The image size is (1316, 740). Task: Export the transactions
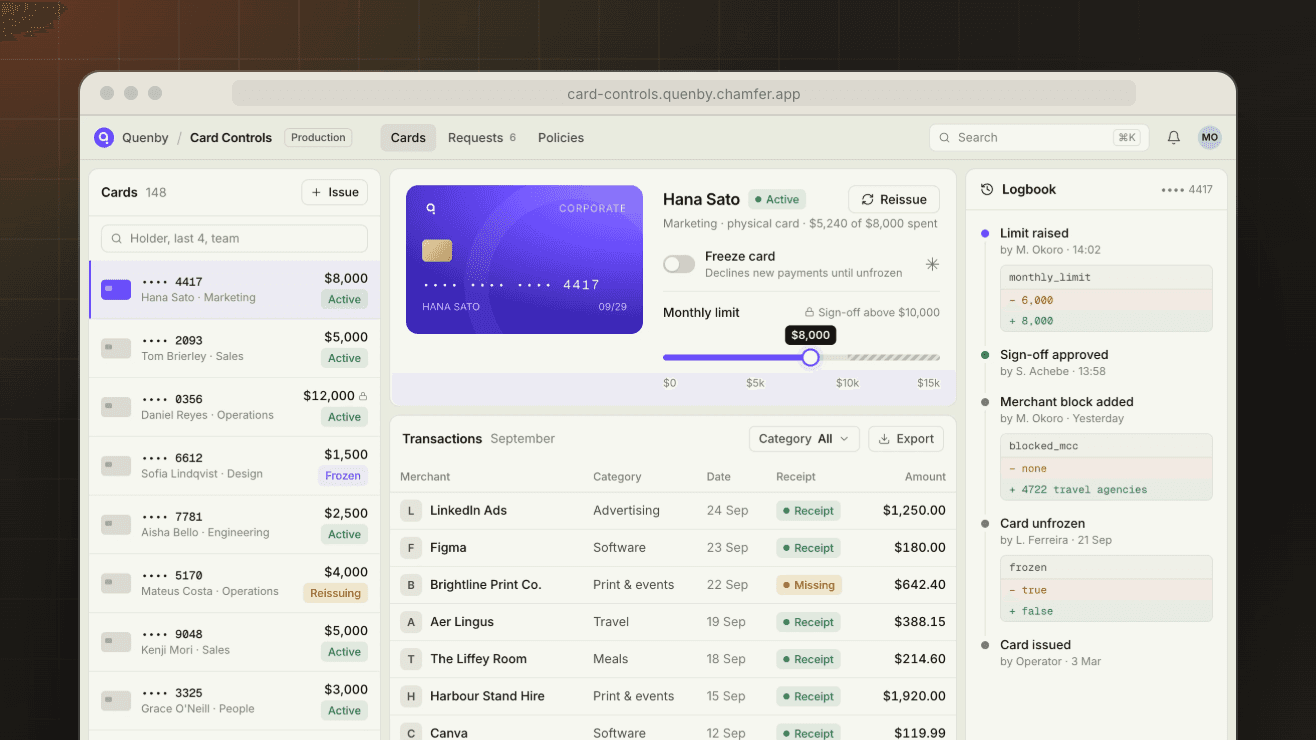(906, 439)
